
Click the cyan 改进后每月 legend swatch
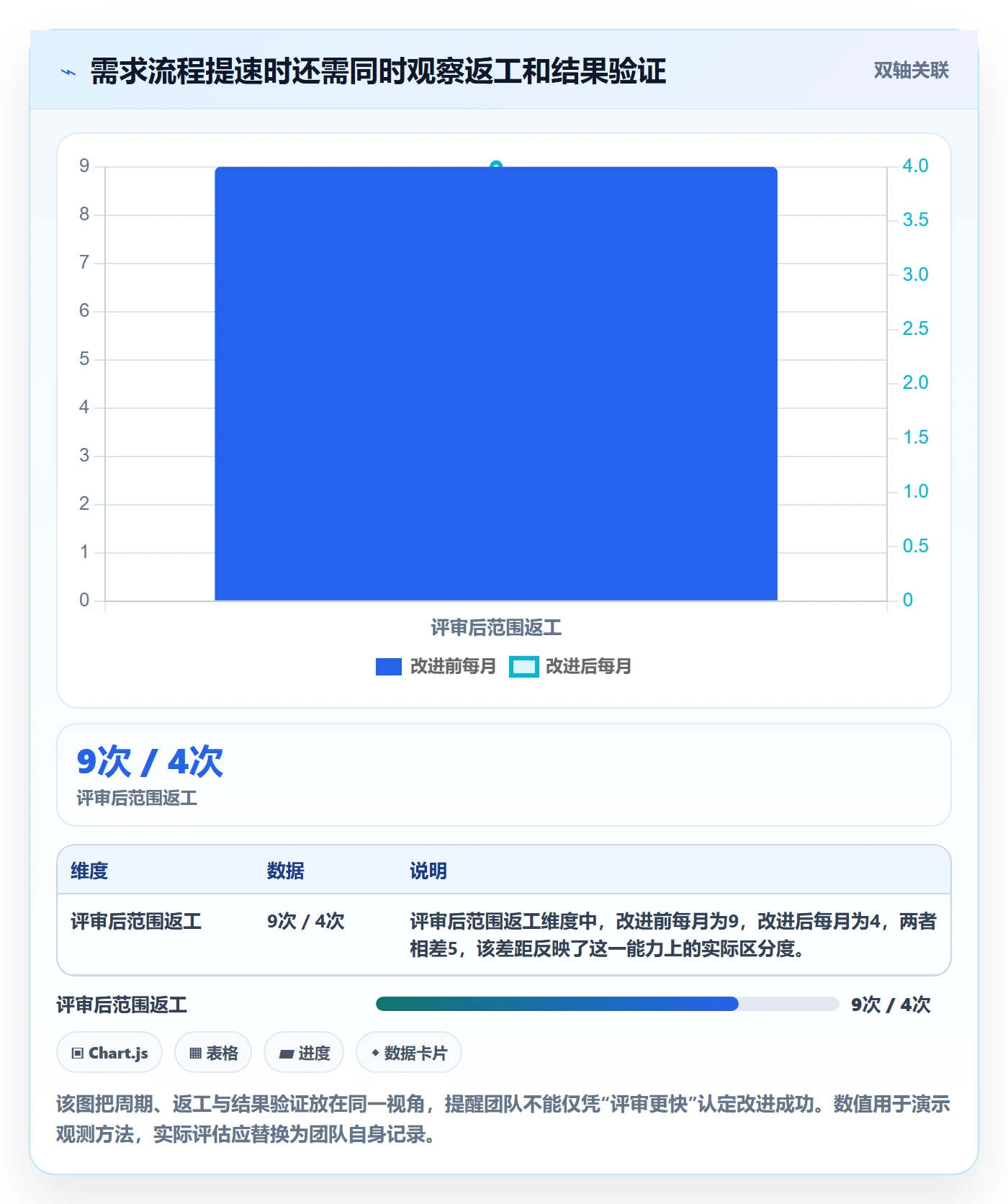(x=523, y=667)
